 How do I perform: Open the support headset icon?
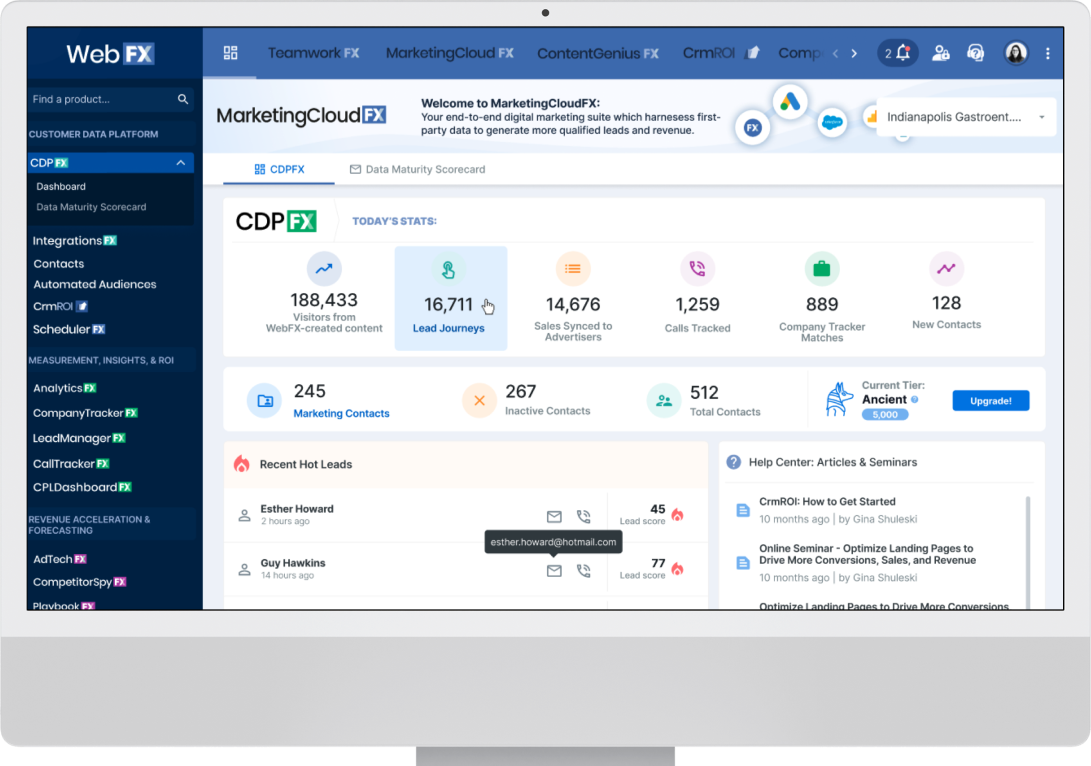(x=976, y=53)
